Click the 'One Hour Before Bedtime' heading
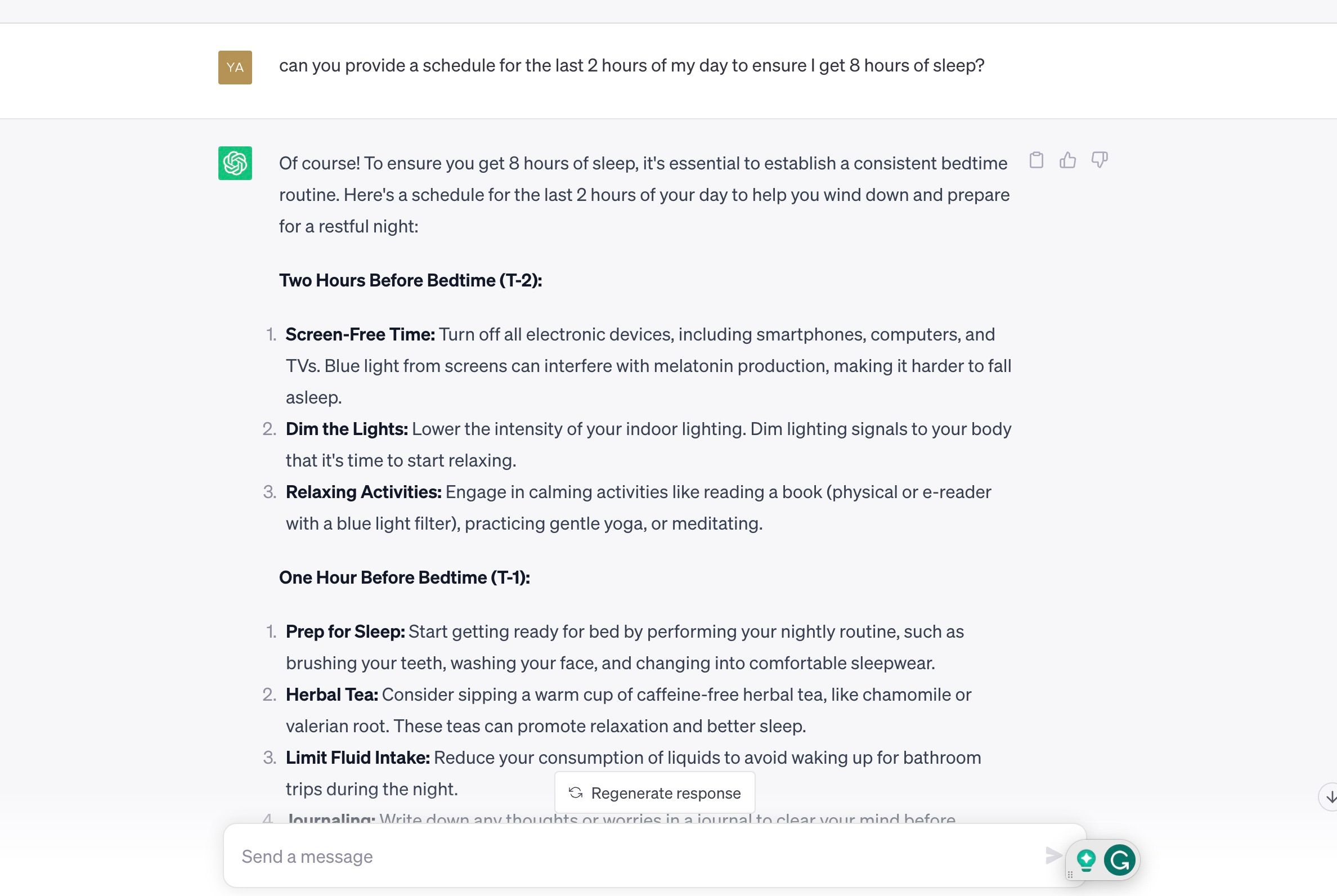Image resolution: width=1337 pixels, height=896 pixels. pyautogui.click(x=405, y=577)
